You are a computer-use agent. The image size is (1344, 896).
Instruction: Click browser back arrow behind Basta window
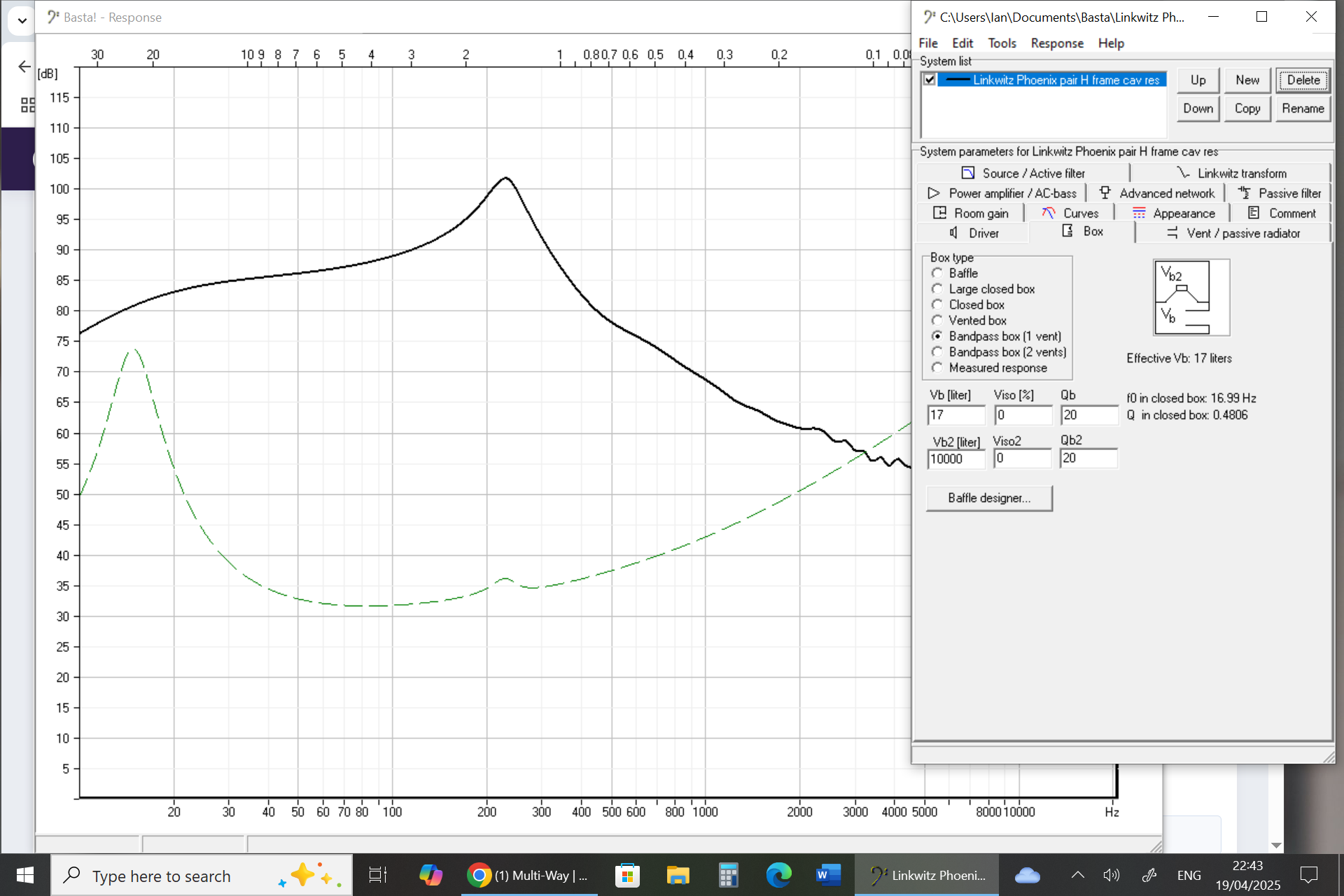tap(24, 66)
